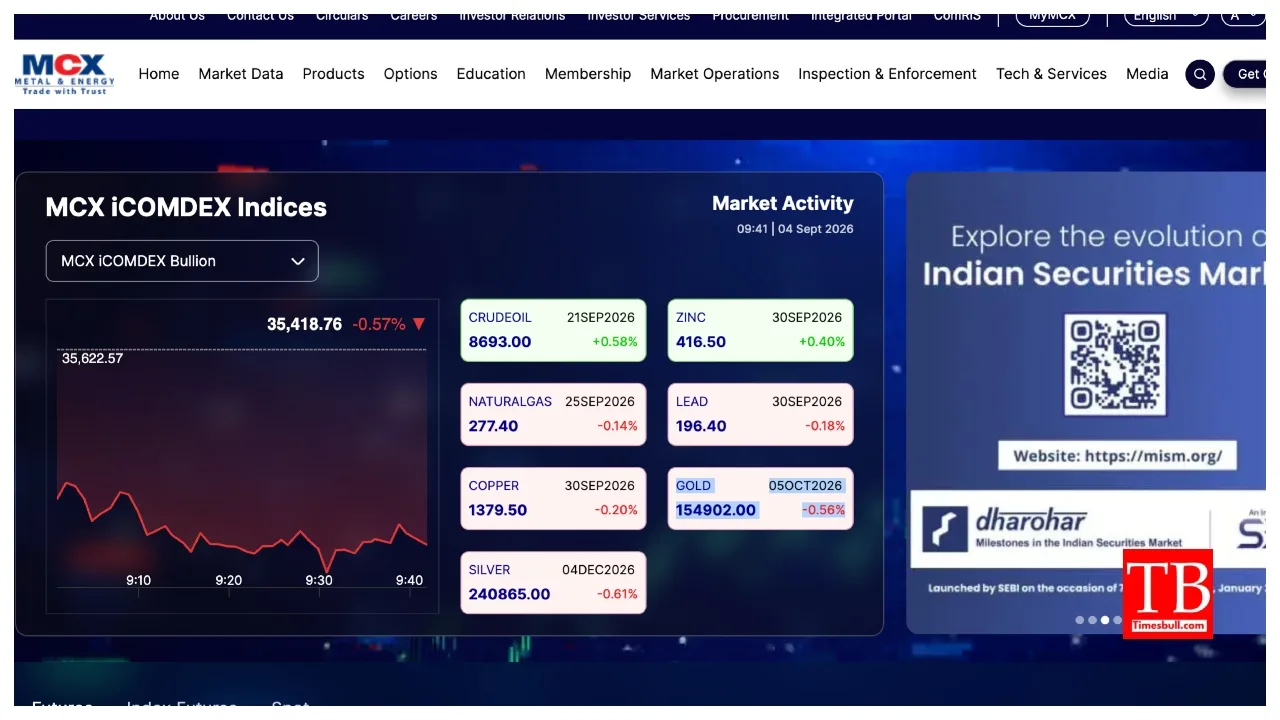Open the Market Operations menu

pyautogui.click(x=715, y=74)
